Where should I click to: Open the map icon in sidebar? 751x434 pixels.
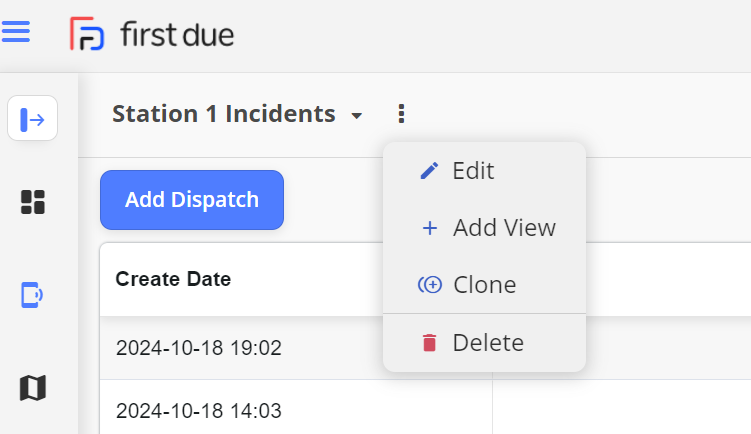(x=33, y=388)
